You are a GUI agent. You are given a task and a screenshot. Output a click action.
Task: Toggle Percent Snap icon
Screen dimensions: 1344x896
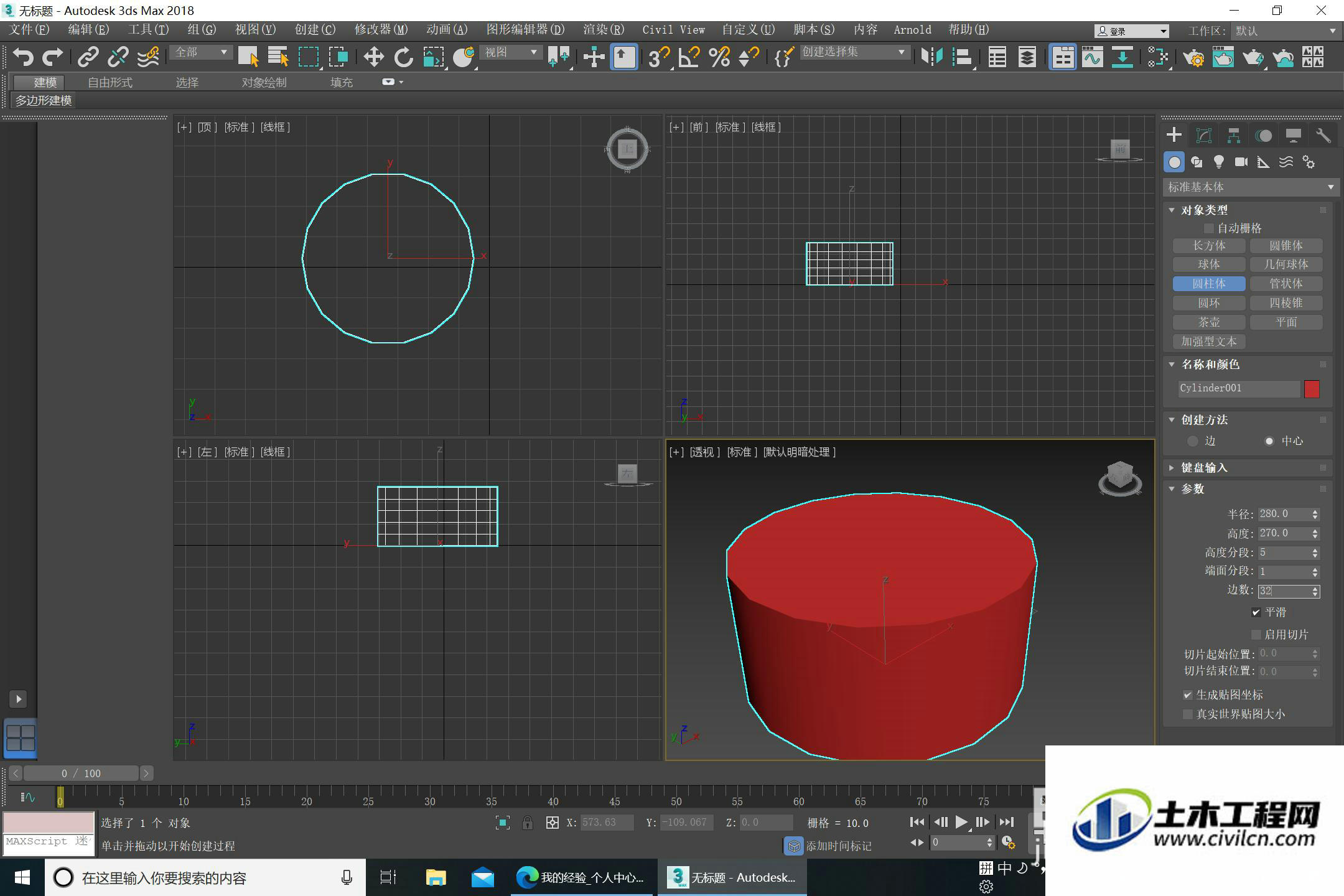(719, 57)
